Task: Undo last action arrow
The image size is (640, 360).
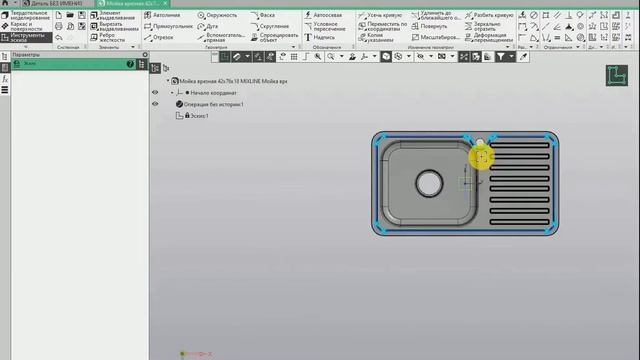Action: coord(59,38)
